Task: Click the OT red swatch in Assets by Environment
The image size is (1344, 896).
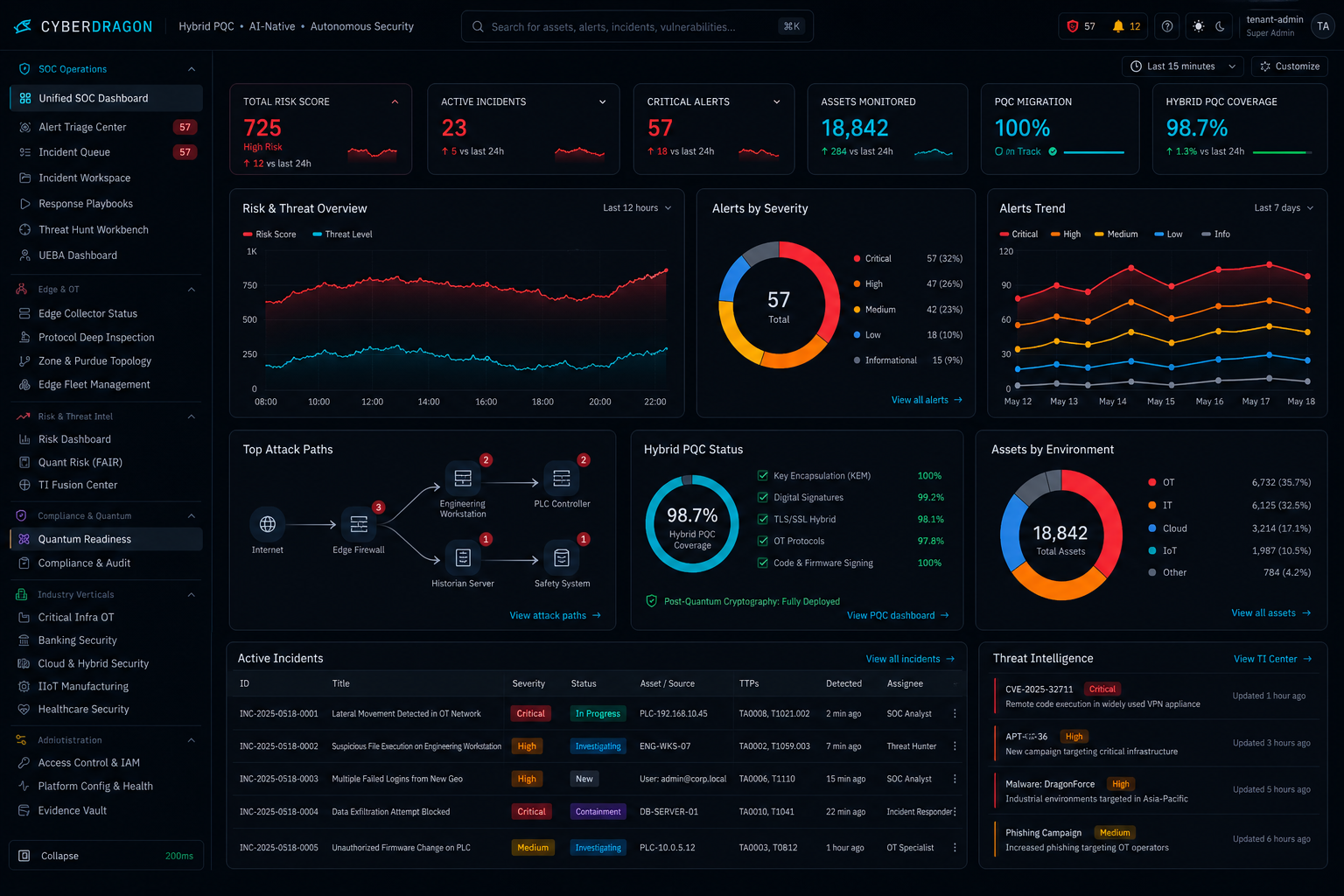Action: (x=1152, y=483)
